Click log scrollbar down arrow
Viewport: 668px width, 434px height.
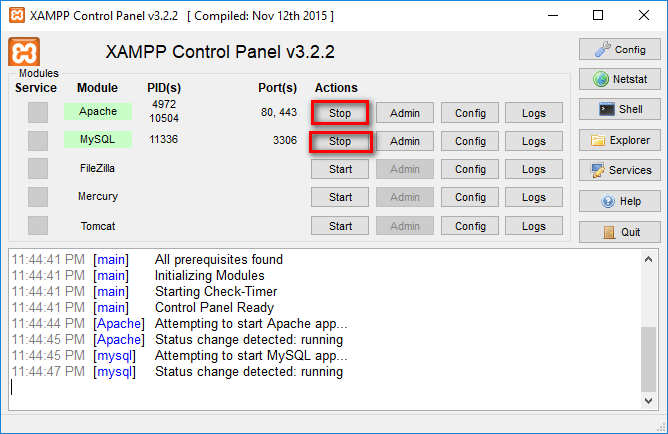click(648, 400)
